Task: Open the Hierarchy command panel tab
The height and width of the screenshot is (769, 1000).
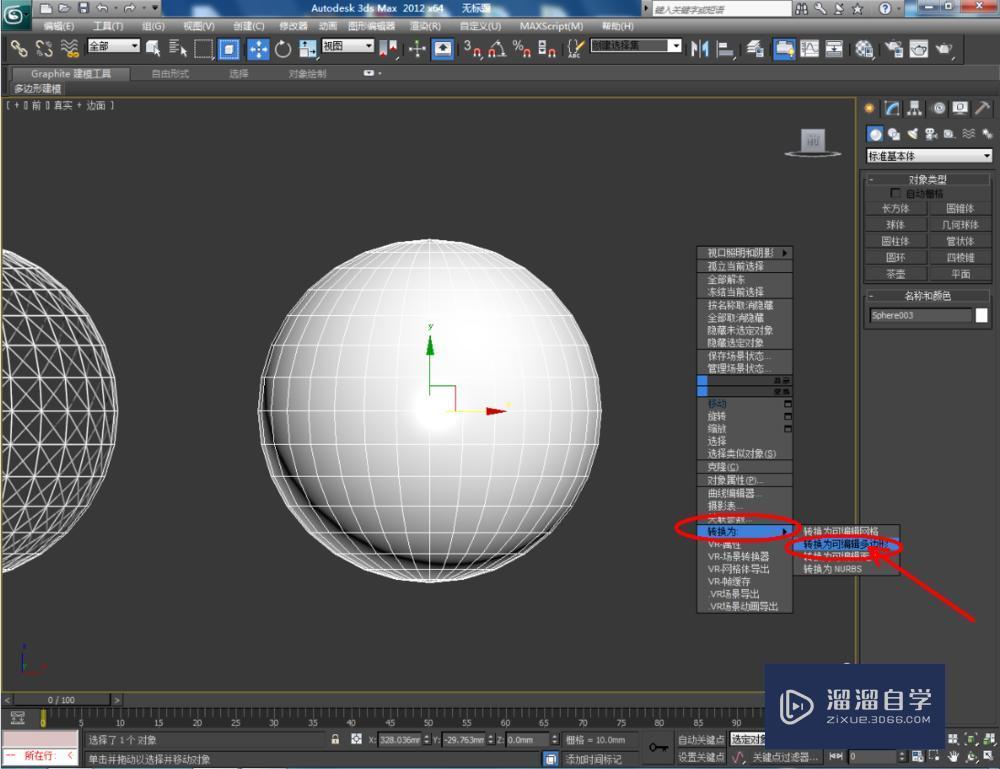Action: [912, 108]
